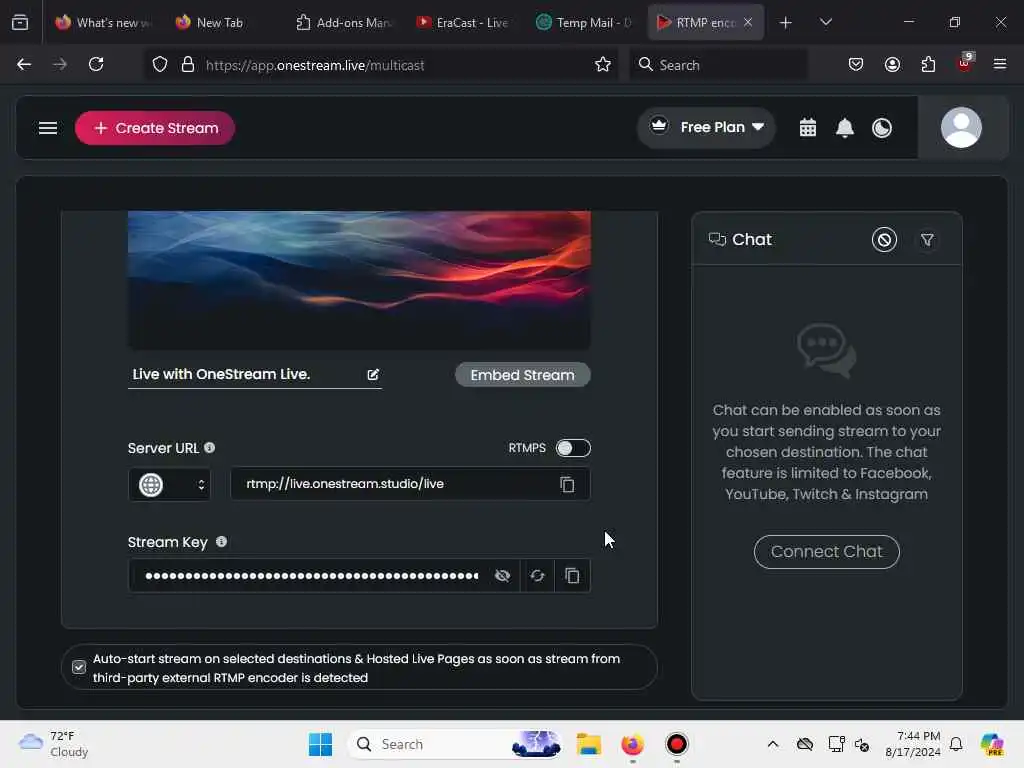Click the Windows taskbar search box
This screenshot has width=1024, height=768.
tap(454, 744)
